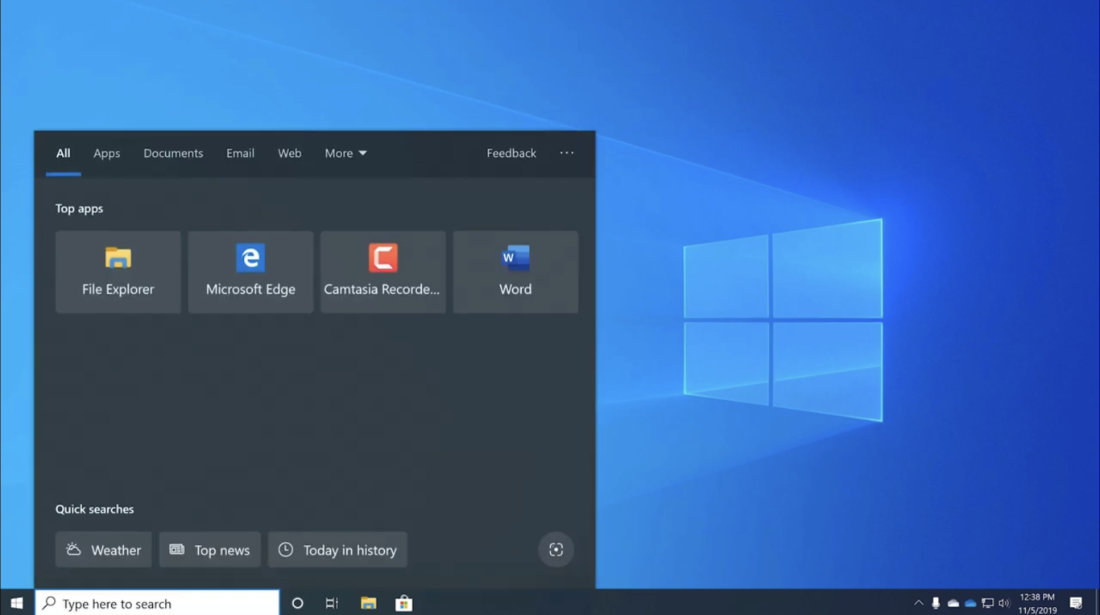Open the Windows Start menu
Viewport: 1100px width, 615px height.
click(17, 603)
